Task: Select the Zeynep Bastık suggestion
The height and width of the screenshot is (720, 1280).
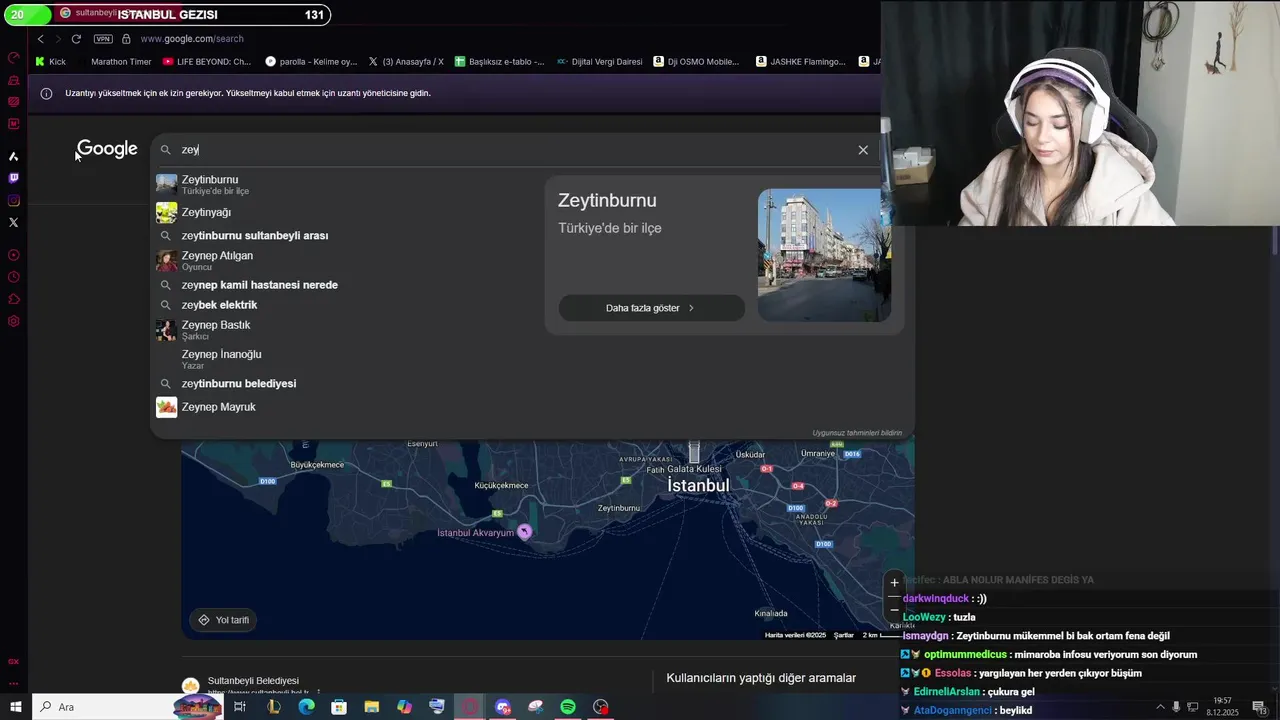Action: tap(345, 330)
